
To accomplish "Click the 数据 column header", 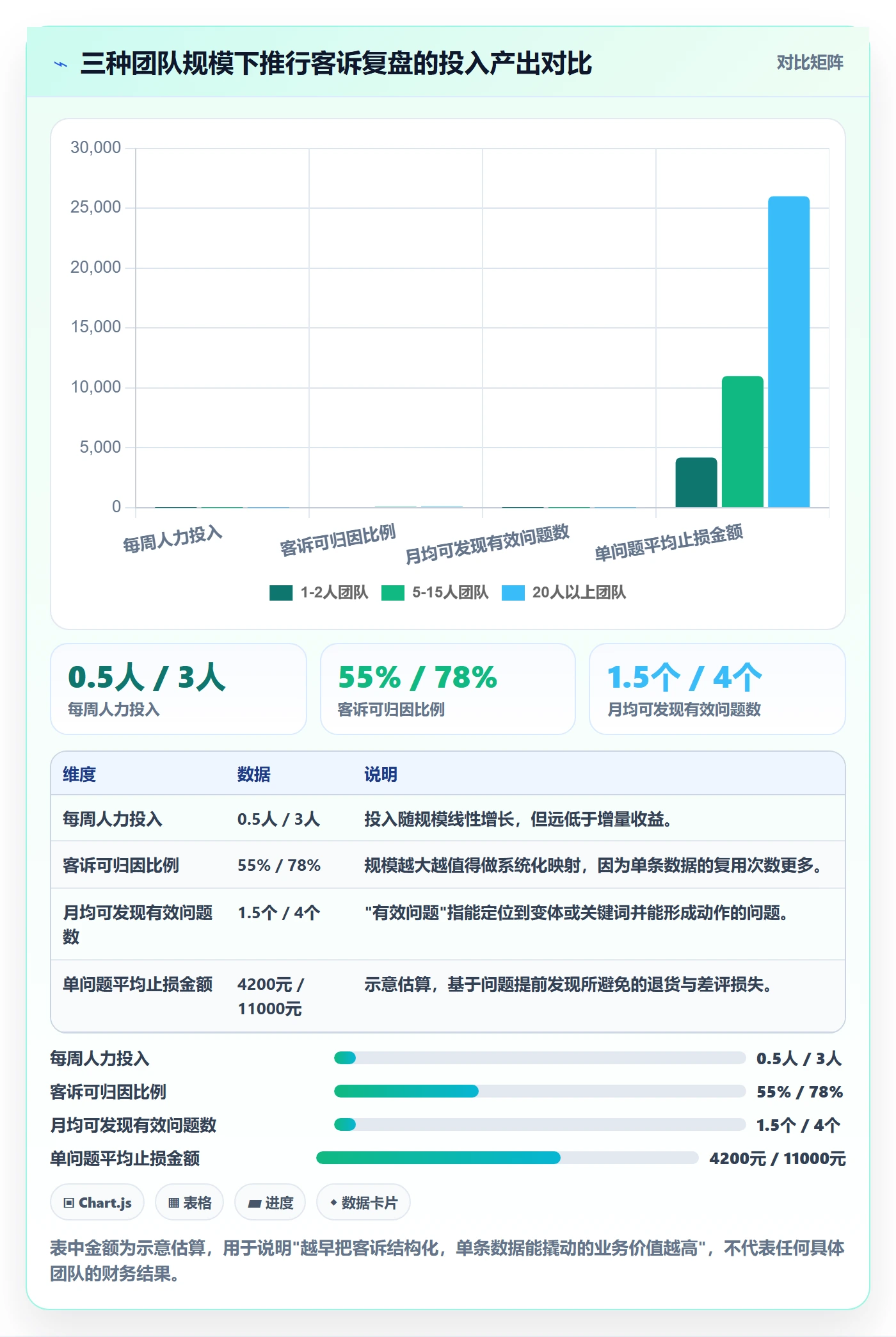I will coord(254,774).
